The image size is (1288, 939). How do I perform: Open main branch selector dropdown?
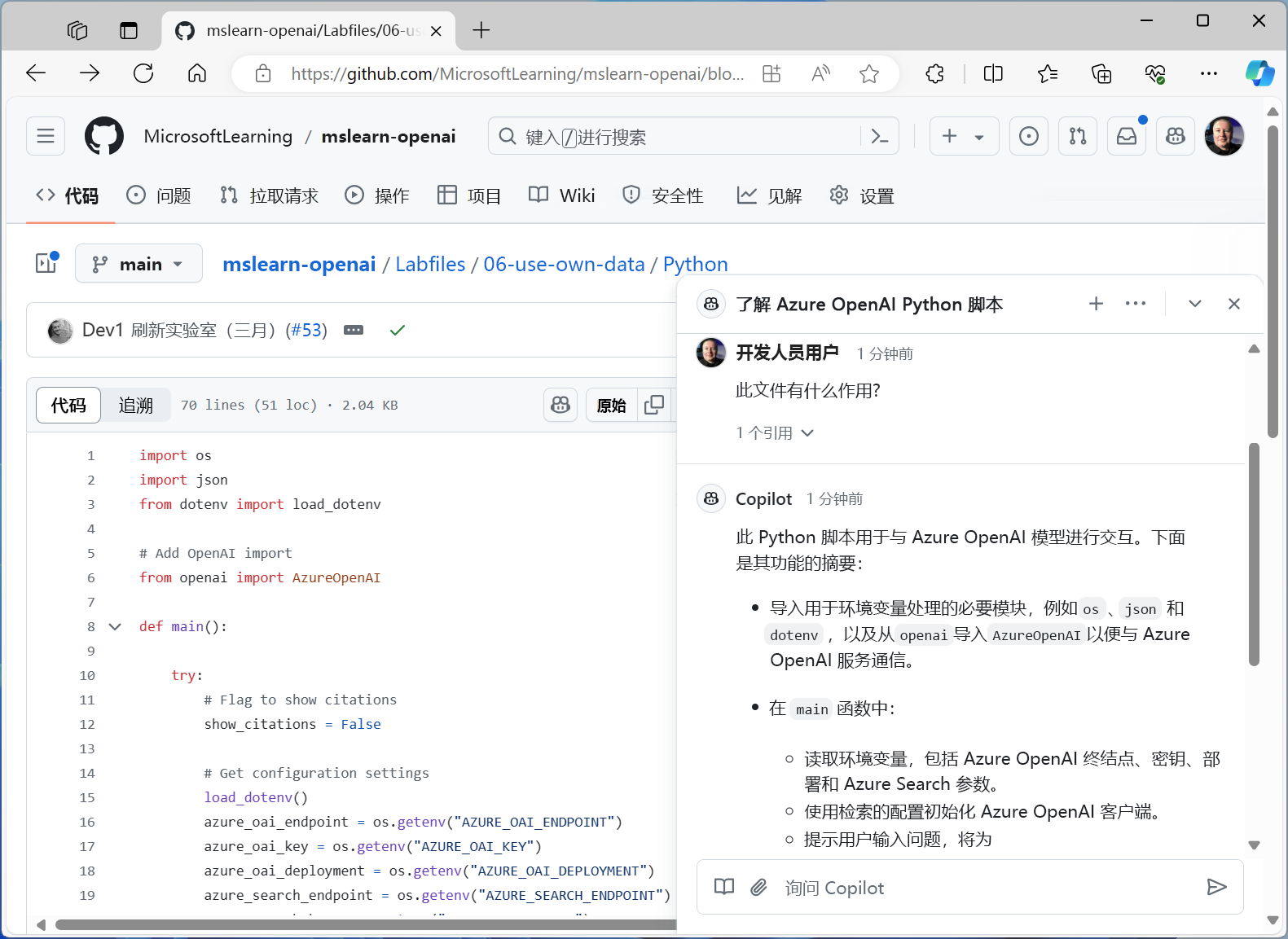[138, 264]
